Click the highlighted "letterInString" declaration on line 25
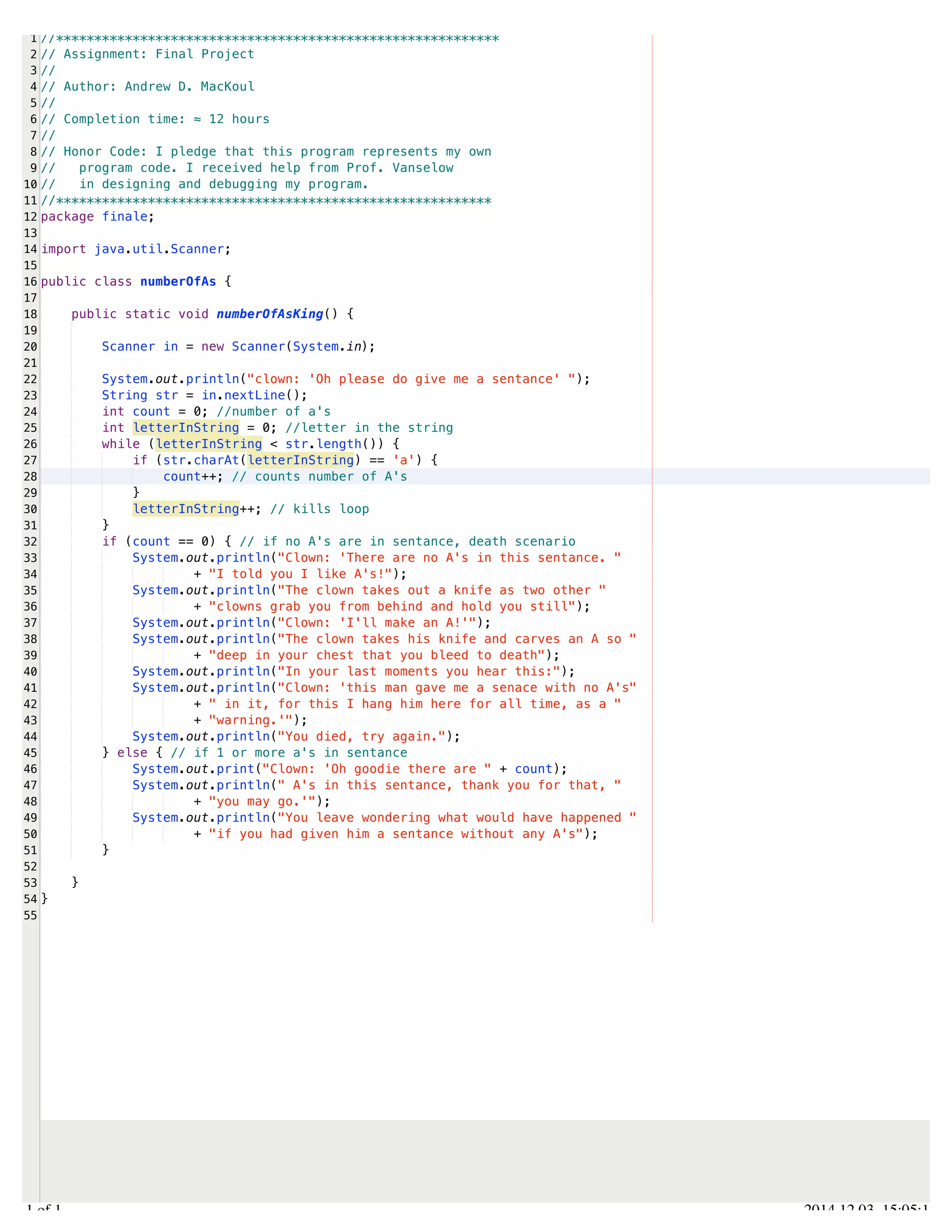Screen dimensions: 952x1232 [186, 428]
